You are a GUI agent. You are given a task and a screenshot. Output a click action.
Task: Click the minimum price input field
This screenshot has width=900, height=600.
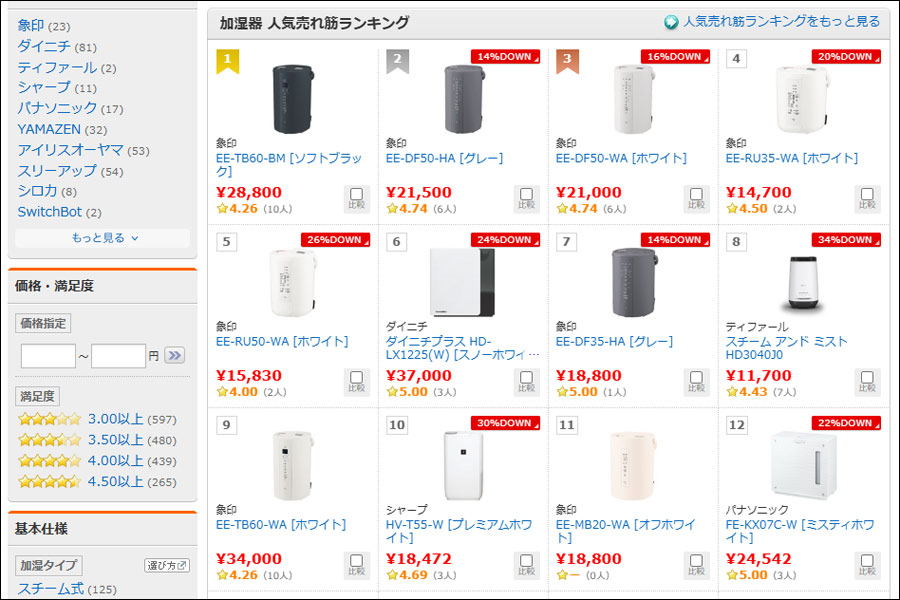[x=48, y=355]
